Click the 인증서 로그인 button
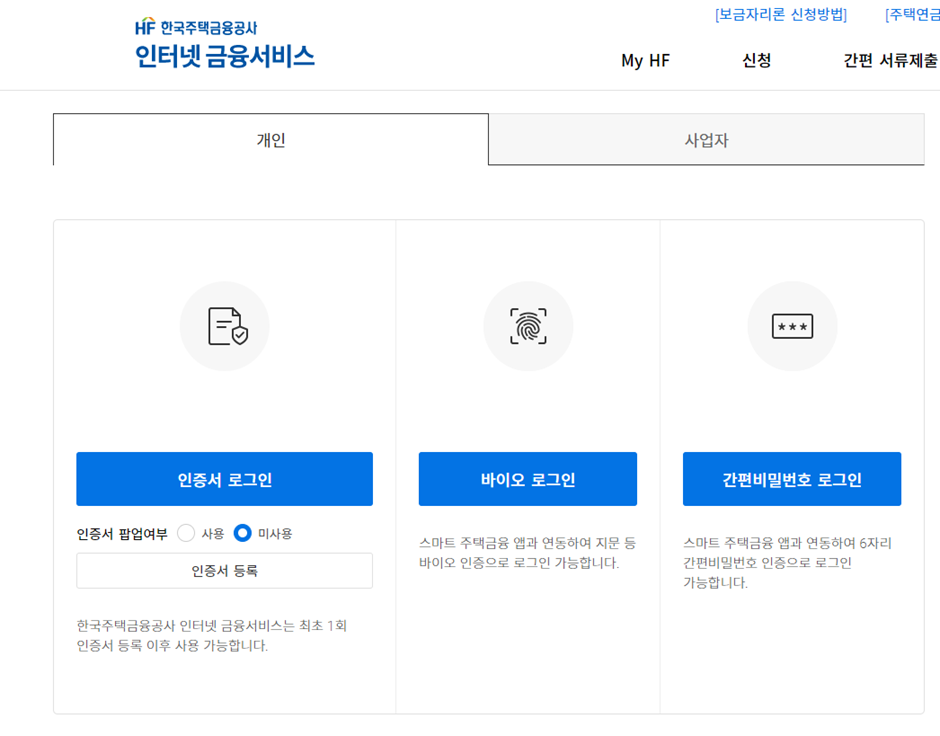The image size is (940, 736). (x=224, y=479)
